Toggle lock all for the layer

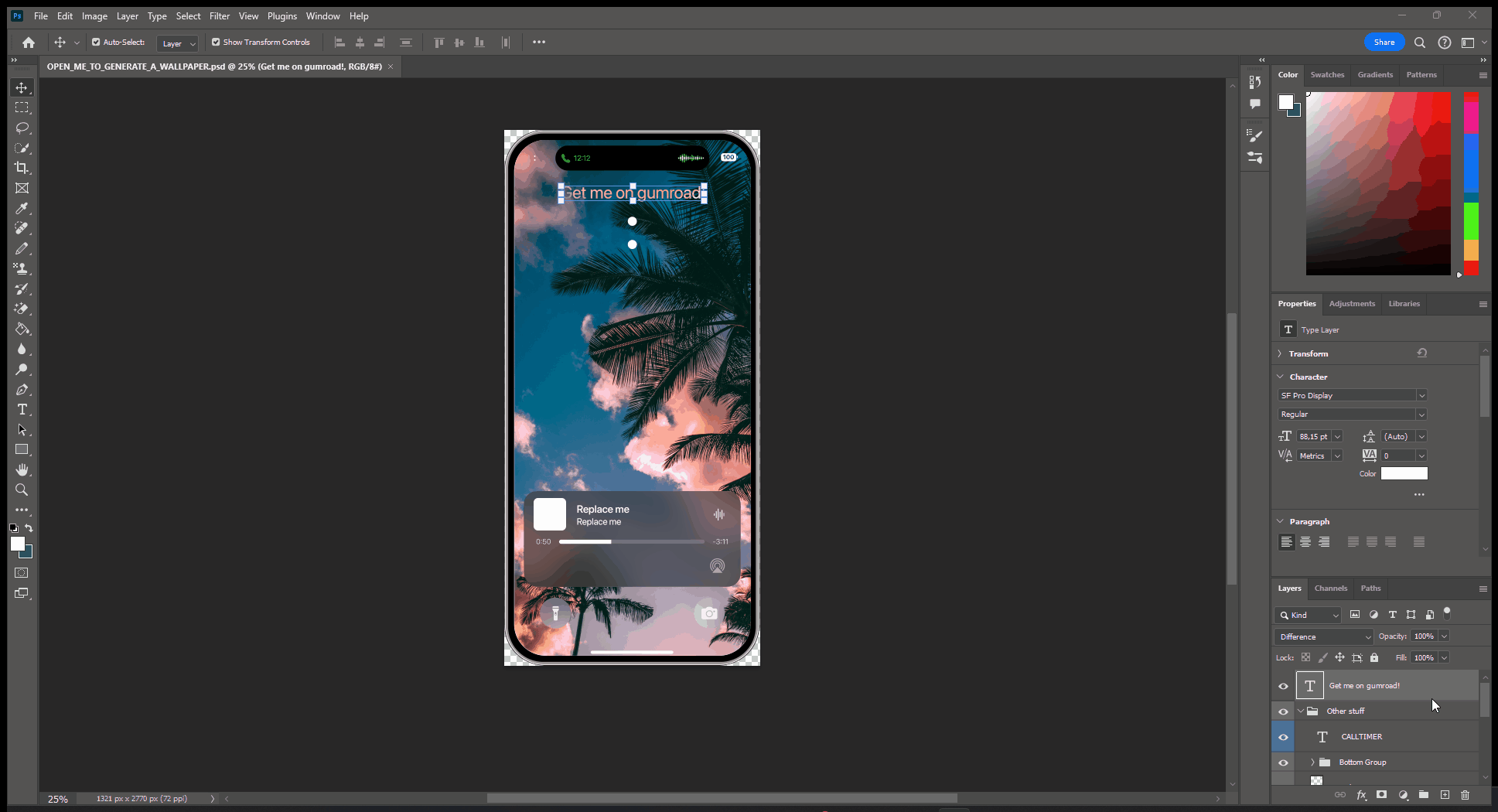click(1374, 658)
